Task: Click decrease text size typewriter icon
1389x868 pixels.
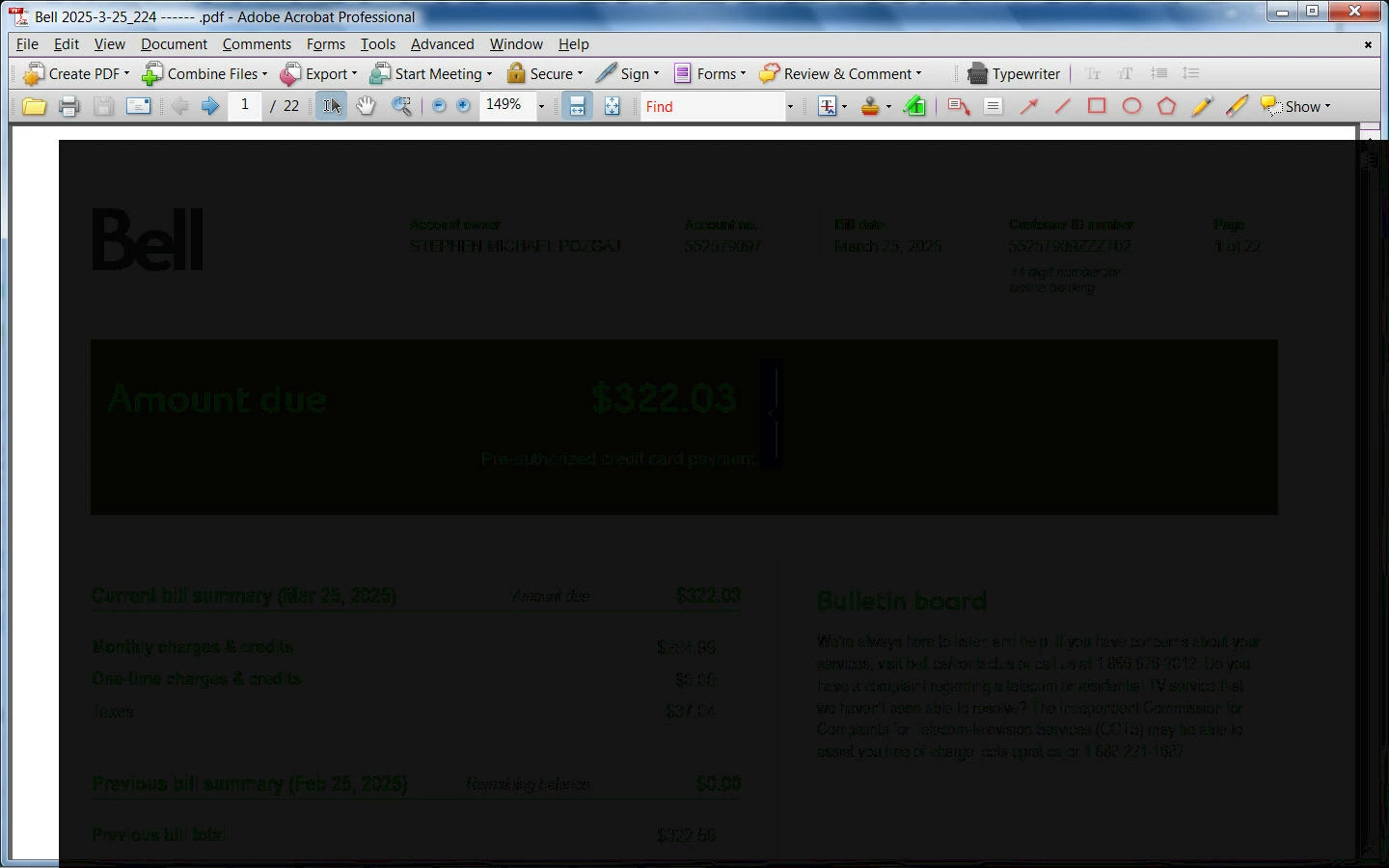Action: pyautogui.click(x=1093, y=73)
